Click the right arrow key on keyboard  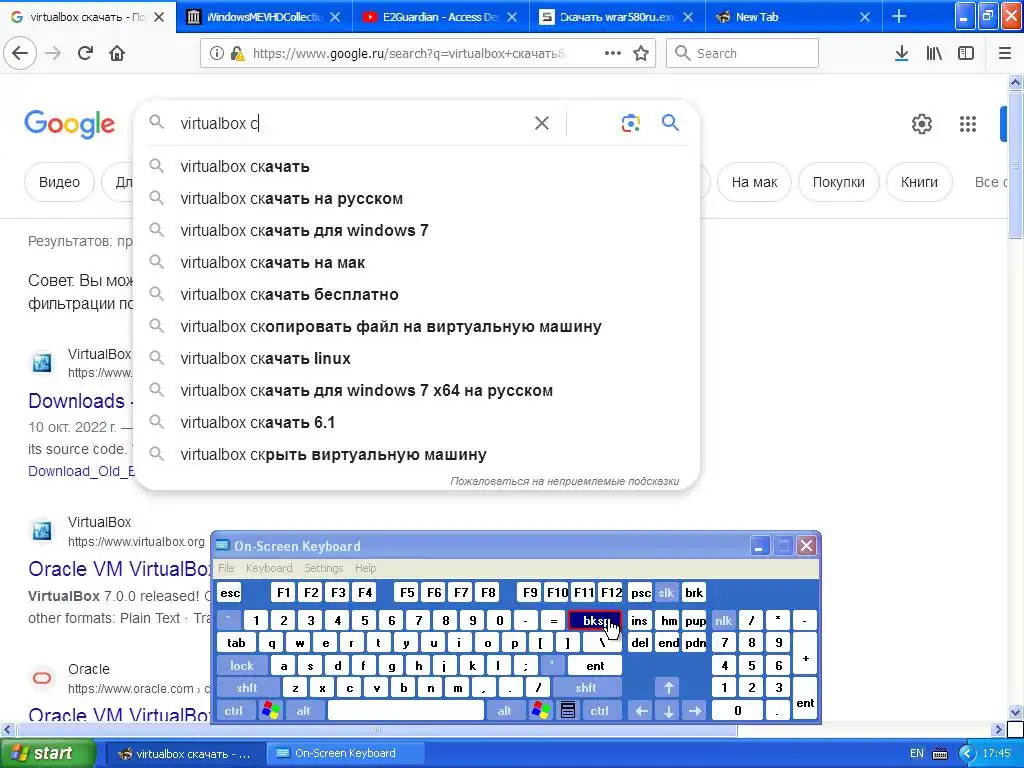coord(695,711)
